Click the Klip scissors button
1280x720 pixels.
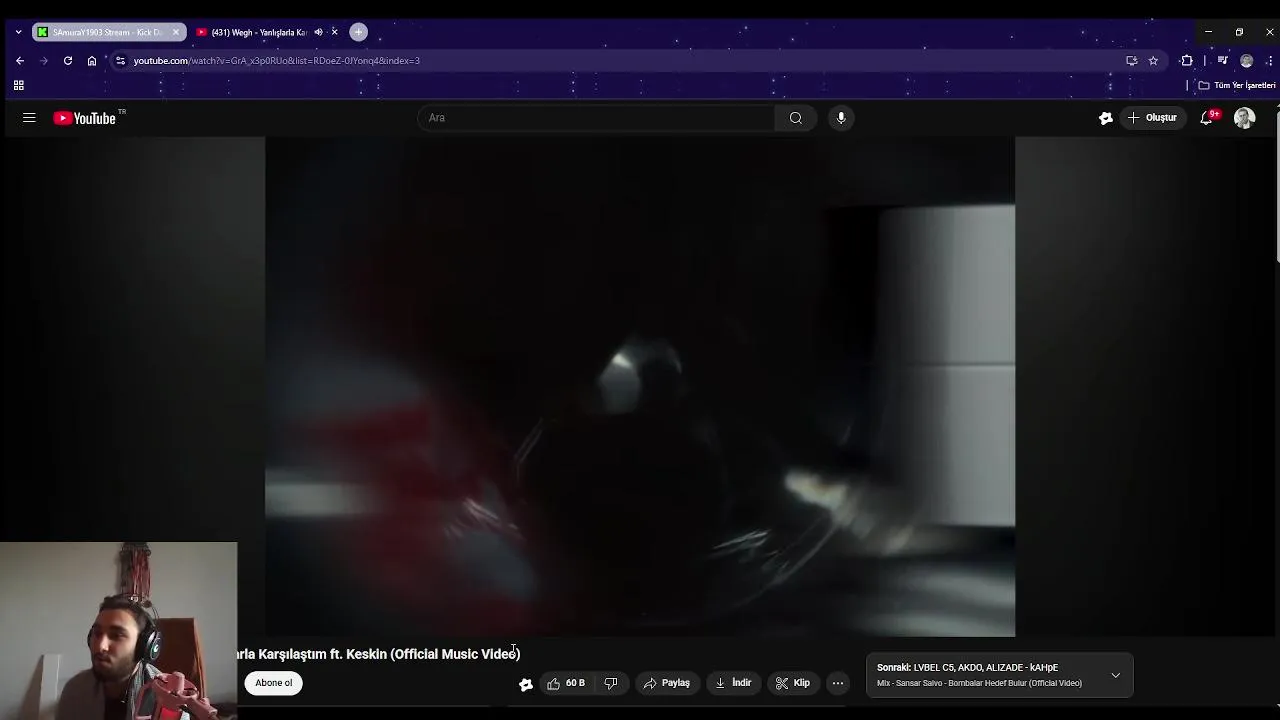pyautogui.click(x=793, y=683)
